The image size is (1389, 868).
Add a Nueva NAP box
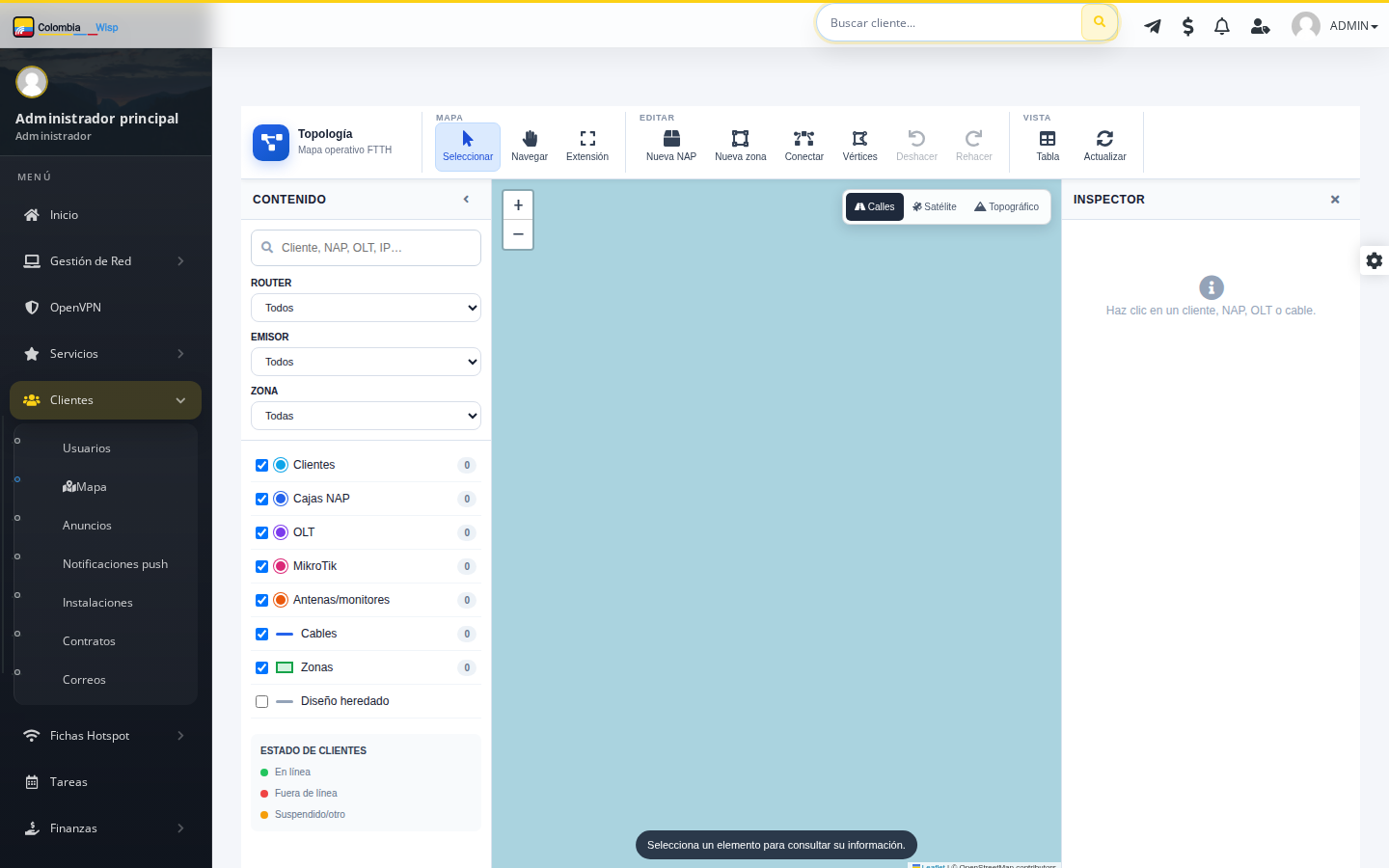(671, 147)
